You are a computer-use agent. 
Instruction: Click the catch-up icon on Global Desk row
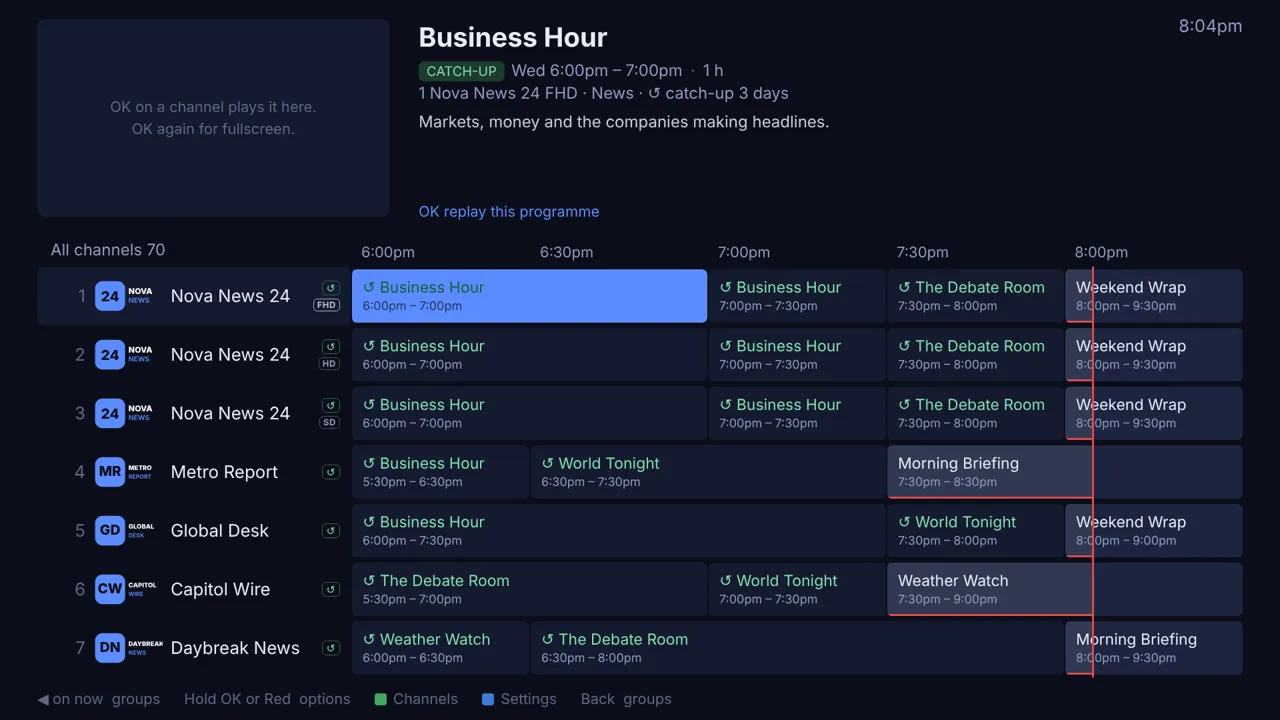point(331,531)
